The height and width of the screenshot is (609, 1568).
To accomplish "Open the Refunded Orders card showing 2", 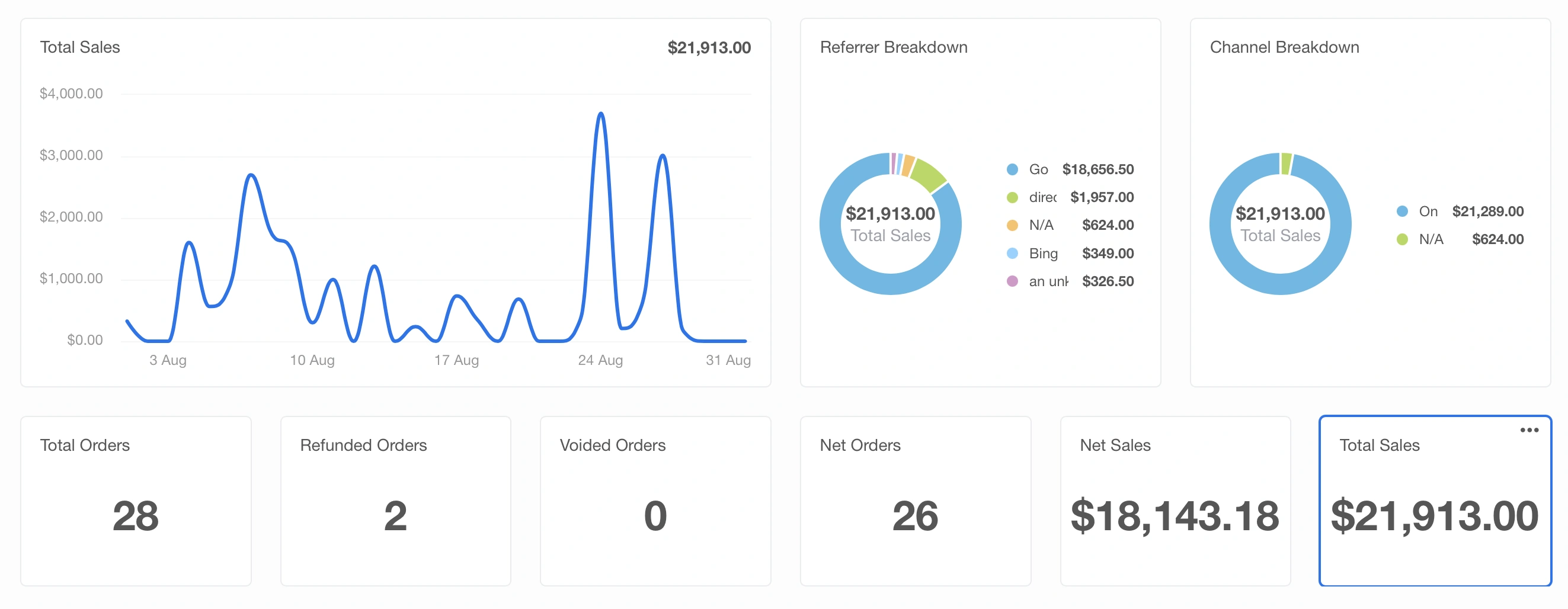I will click(x=396, y=501).
